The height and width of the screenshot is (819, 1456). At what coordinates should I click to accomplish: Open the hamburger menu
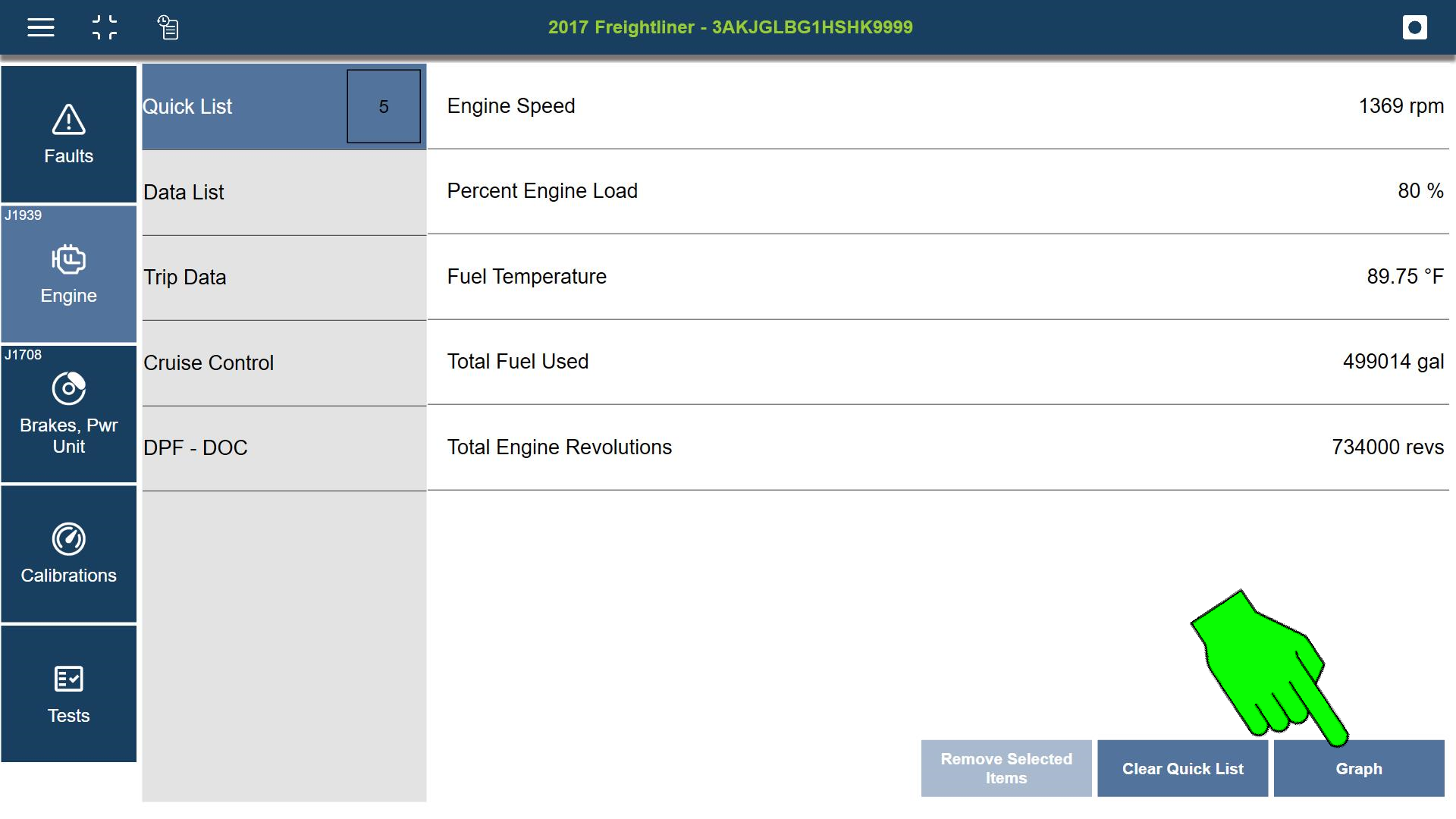coord(41,28)
